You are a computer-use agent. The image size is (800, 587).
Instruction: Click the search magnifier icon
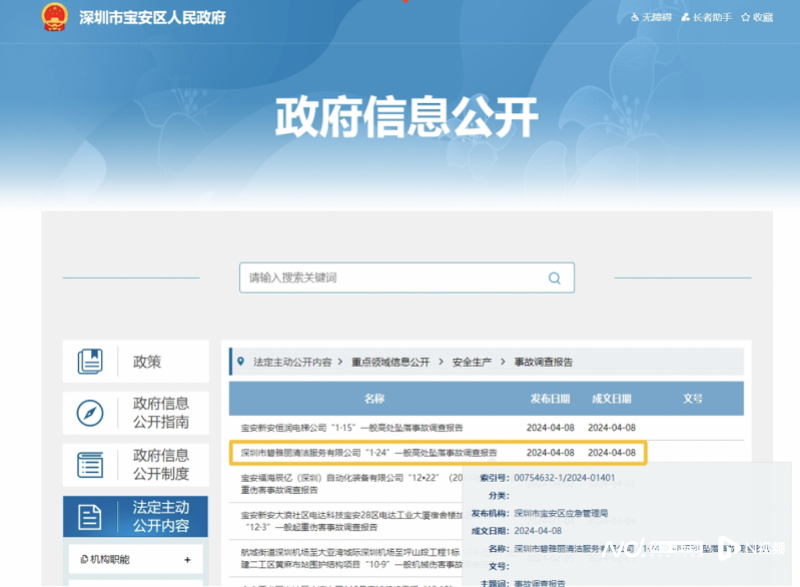[554, 278]
